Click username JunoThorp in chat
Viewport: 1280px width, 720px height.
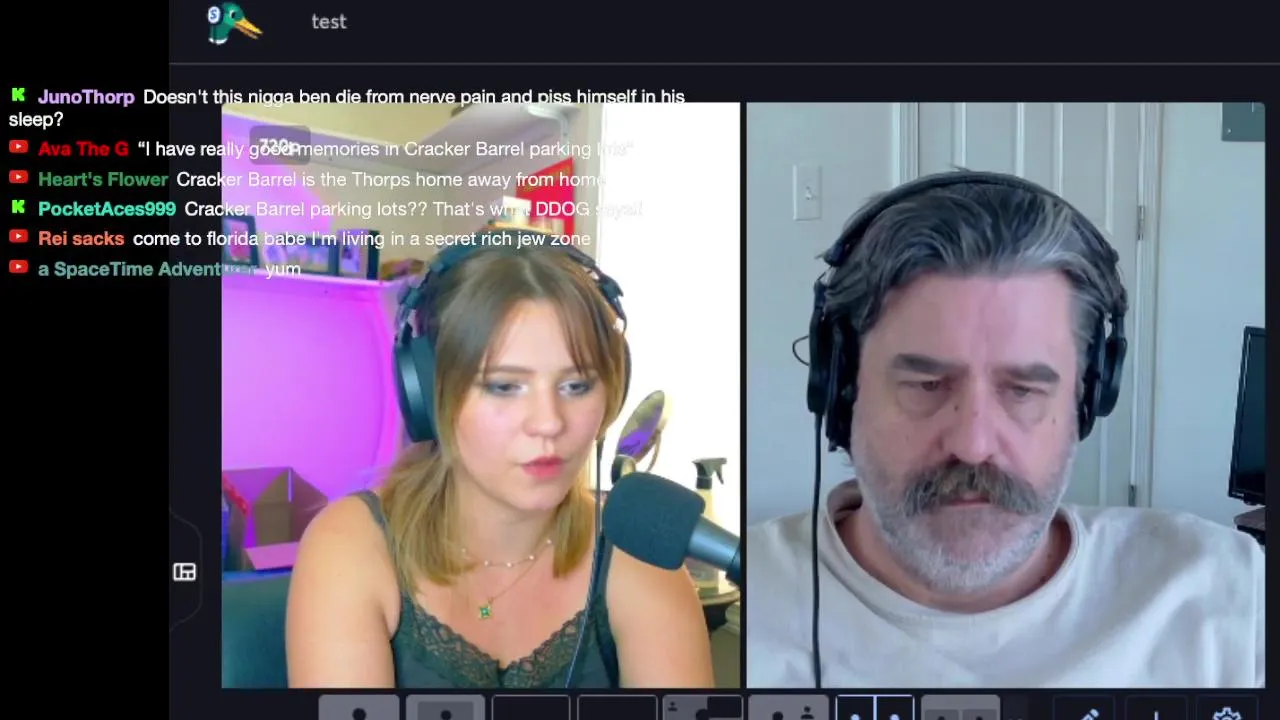pyautogui.click(x=86, y=97)
